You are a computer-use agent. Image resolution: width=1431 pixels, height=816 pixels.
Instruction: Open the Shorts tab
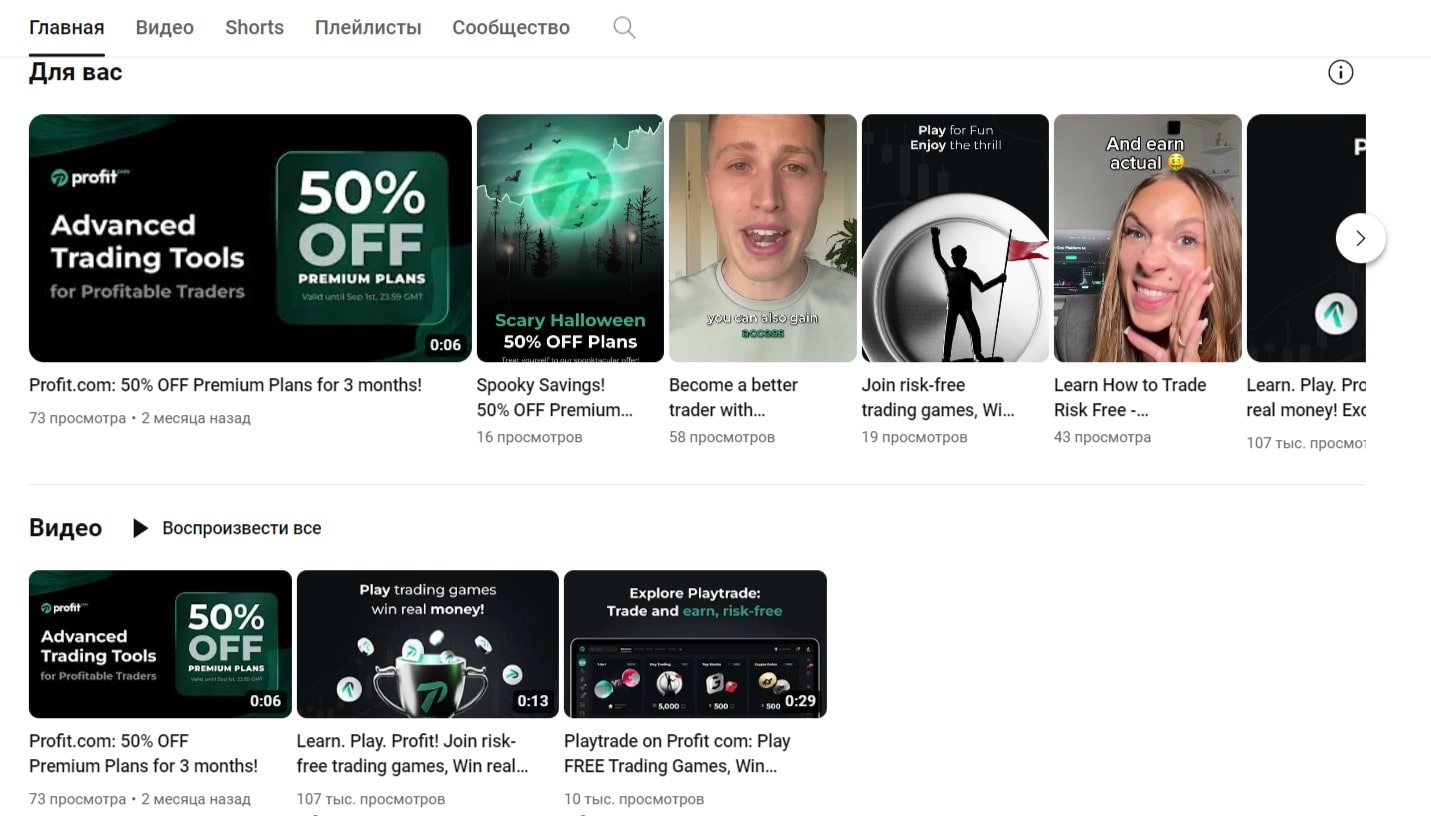point(254,28)
